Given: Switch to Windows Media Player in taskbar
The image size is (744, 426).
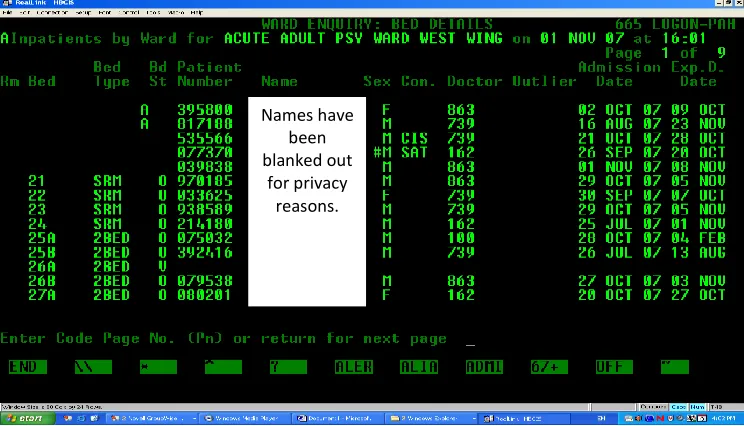Looking at the screenshot, I should (x=246, y=418).
